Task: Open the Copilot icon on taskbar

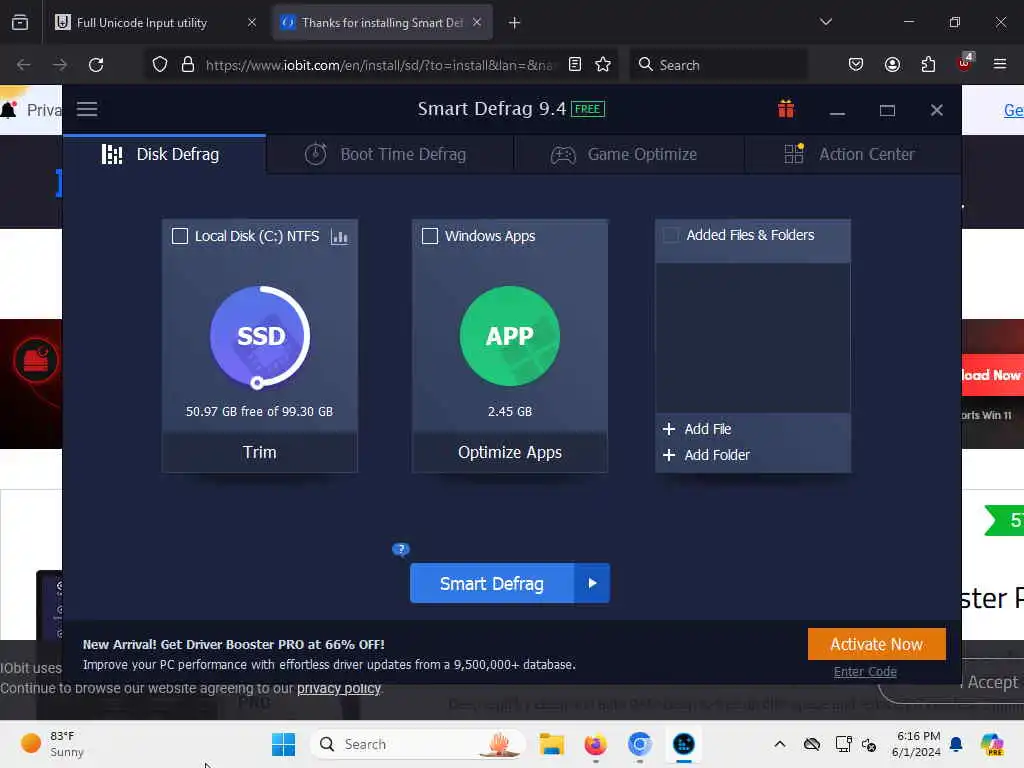Action: tap(991, 744)
